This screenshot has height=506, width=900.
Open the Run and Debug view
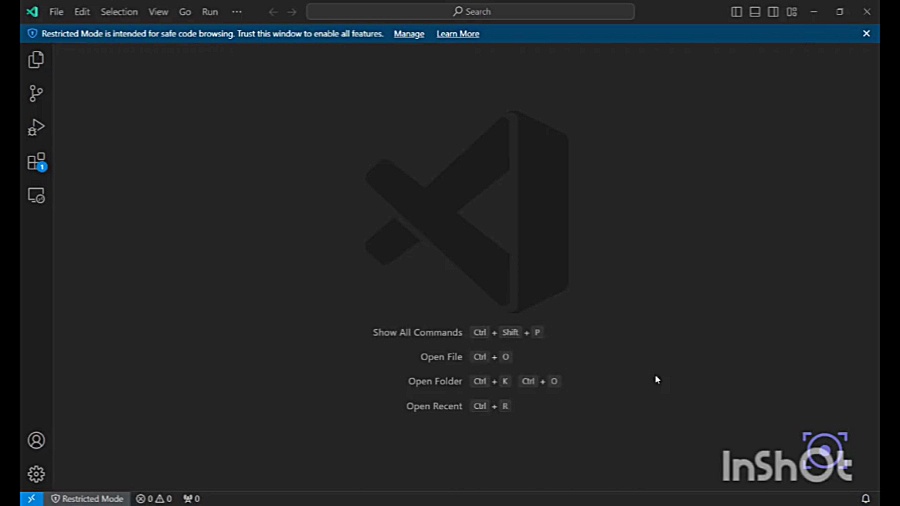pos(36,127)
